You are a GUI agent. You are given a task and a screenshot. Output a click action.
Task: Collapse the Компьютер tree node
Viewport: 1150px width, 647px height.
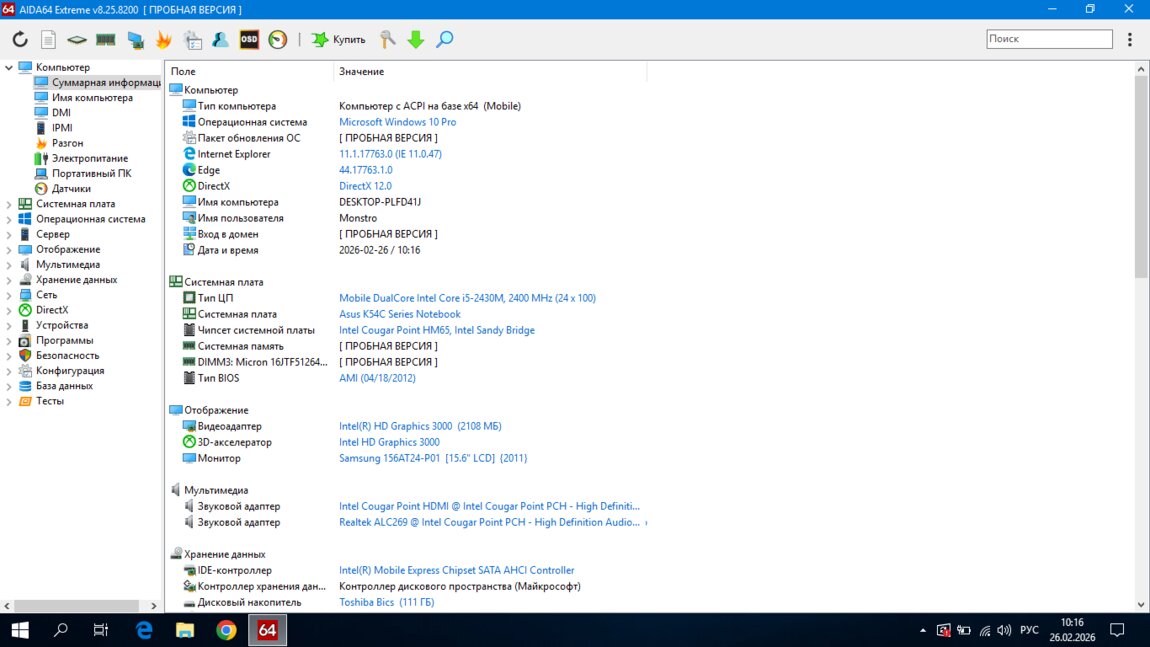pos(9,68)
